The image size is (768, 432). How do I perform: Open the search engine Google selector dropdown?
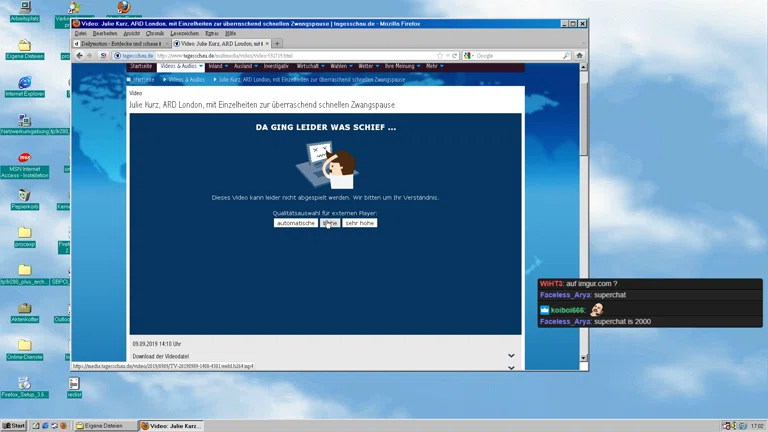[469, 56]
